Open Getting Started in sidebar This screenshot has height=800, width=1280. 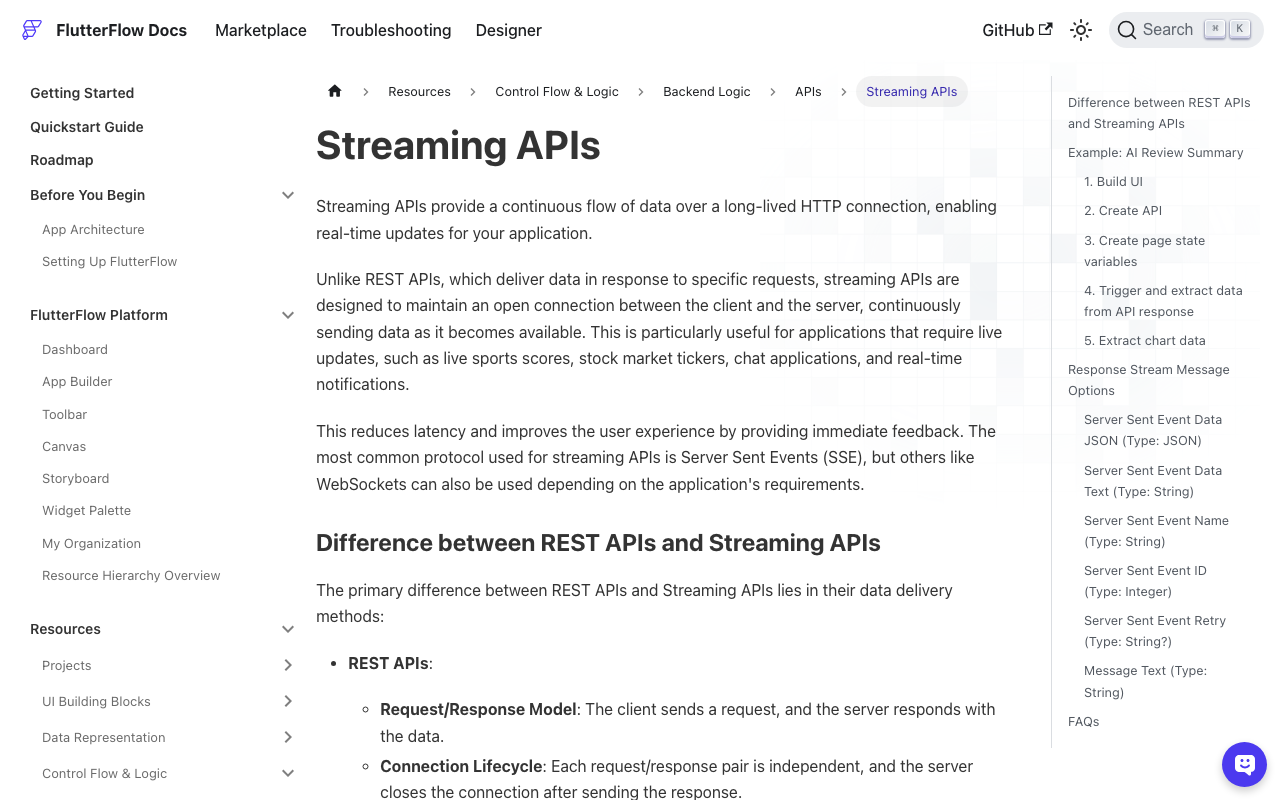tap(82, 93)
